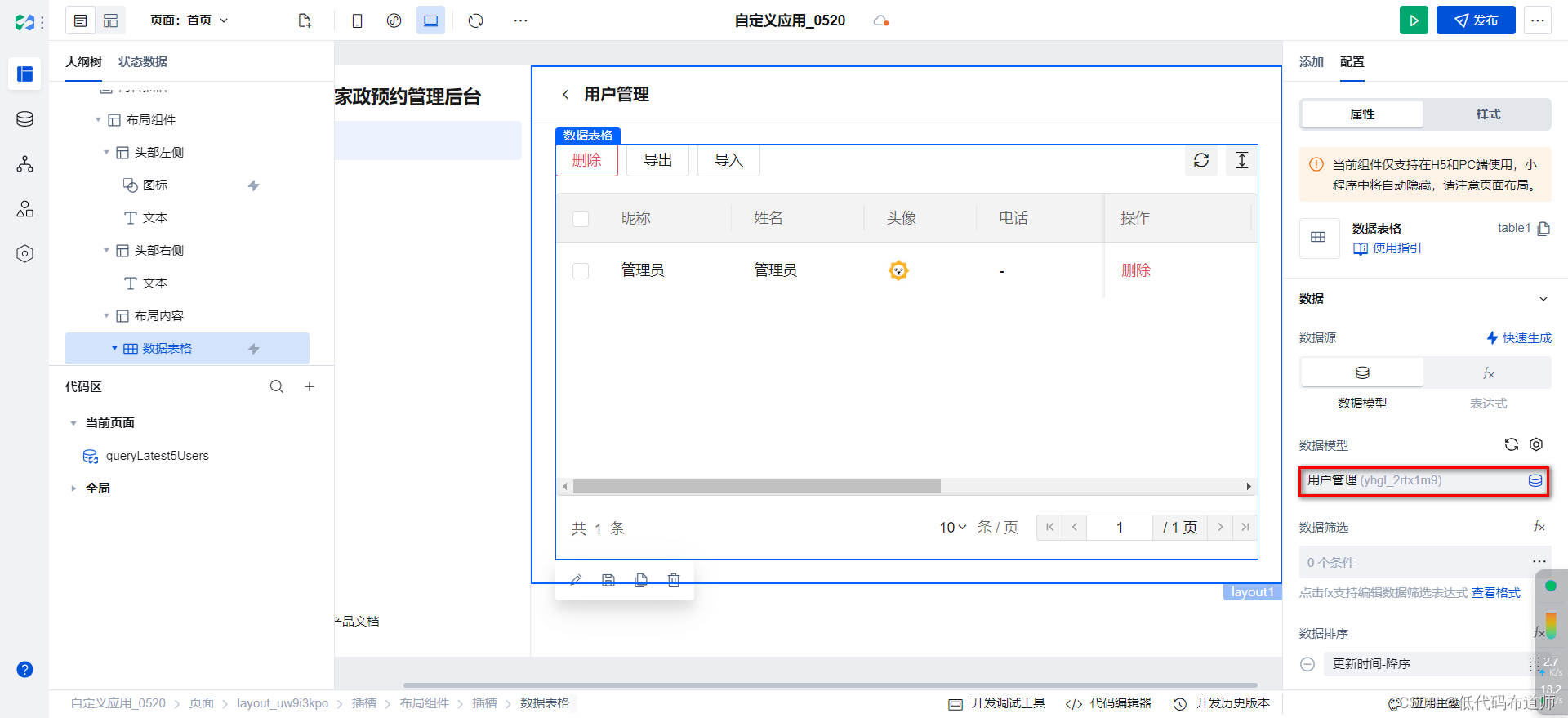Open the 使用指引 link
1568x718 pixels.
(x=1388, y=248)
